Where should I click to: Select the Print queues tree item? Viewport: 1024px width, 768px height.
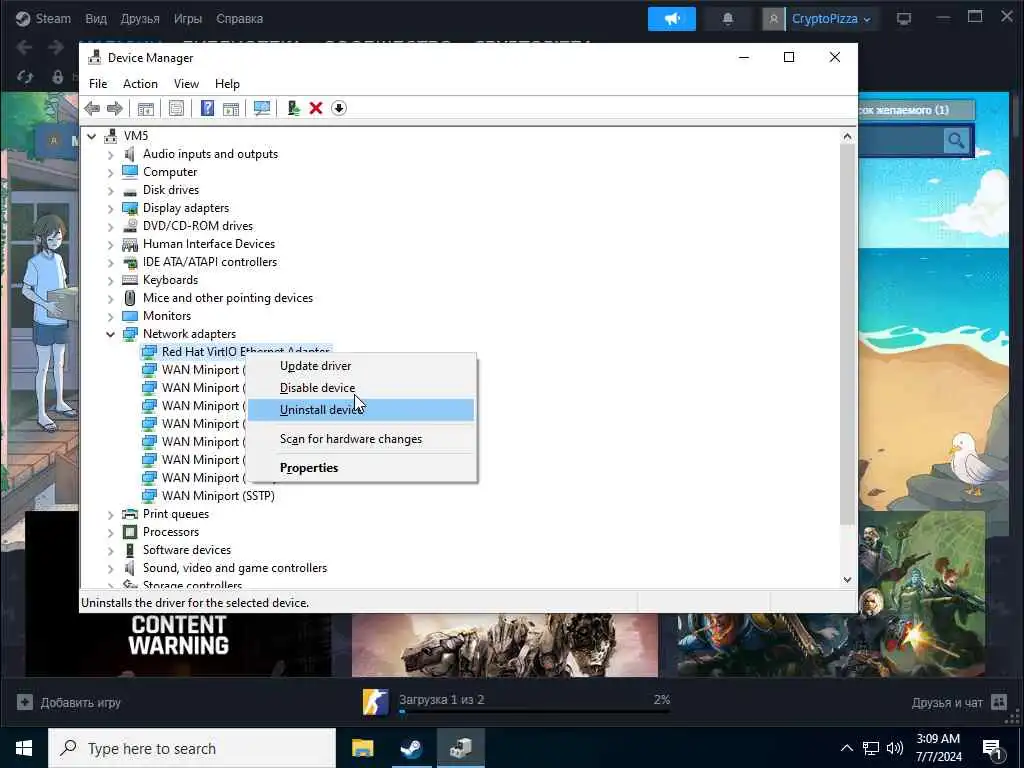[176, 514]
